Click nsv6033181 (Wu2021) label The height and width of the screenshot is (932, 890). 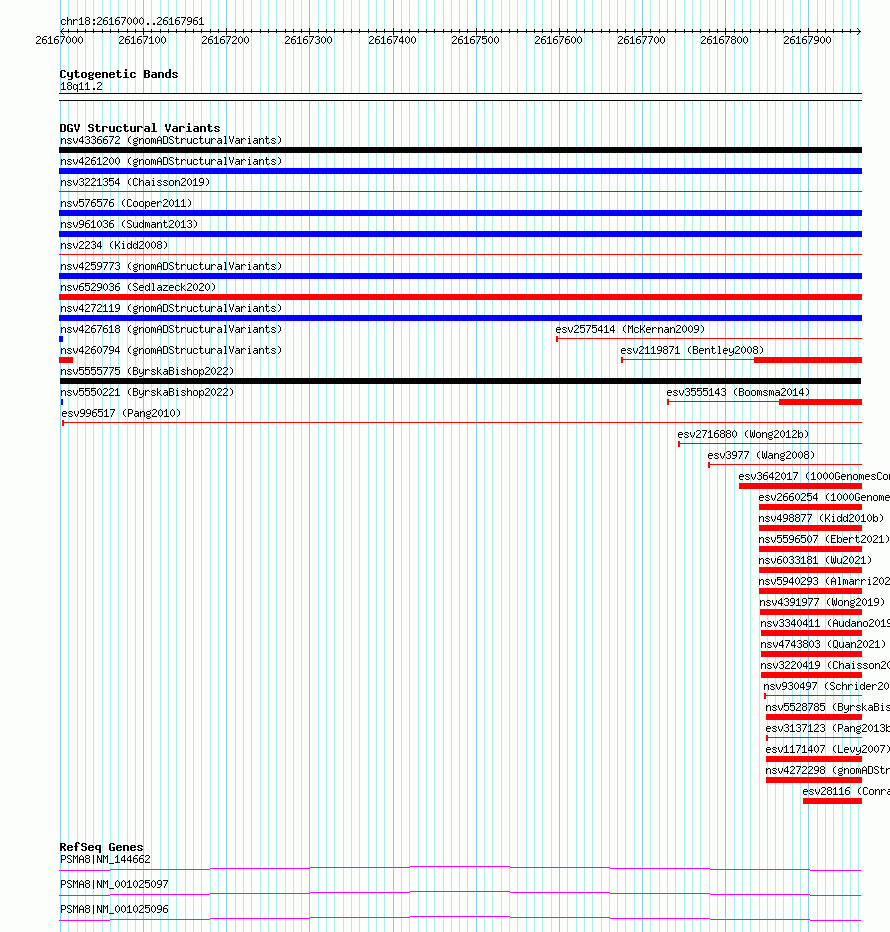tap(815, 561)
